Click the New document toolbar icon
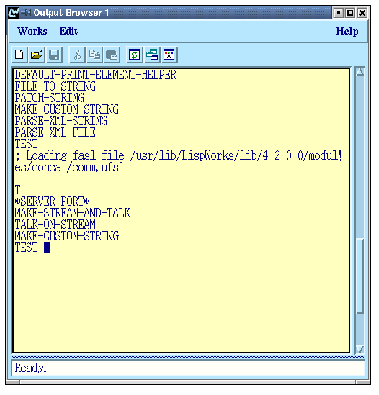Screen dimensions: 379x395 (19, 55)
